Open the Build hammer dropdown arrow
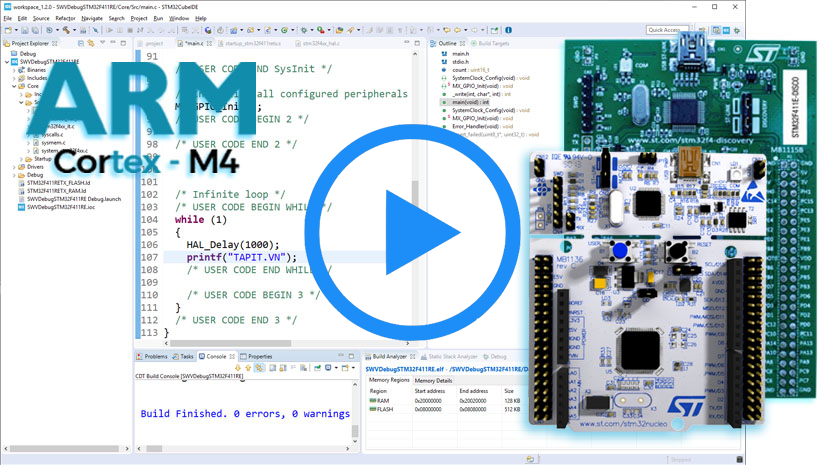Screen dimensions: 825x465 click(x=74, y=30)
